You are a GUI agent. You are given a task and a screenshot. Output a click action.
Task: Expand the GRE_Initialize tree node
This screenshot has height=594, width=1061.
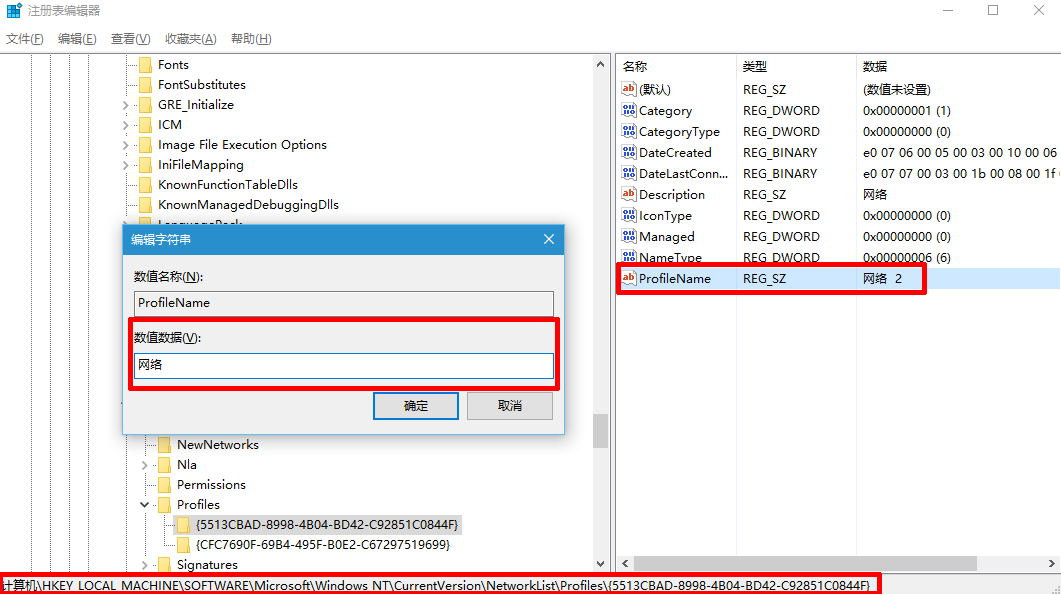coord(125,104)
